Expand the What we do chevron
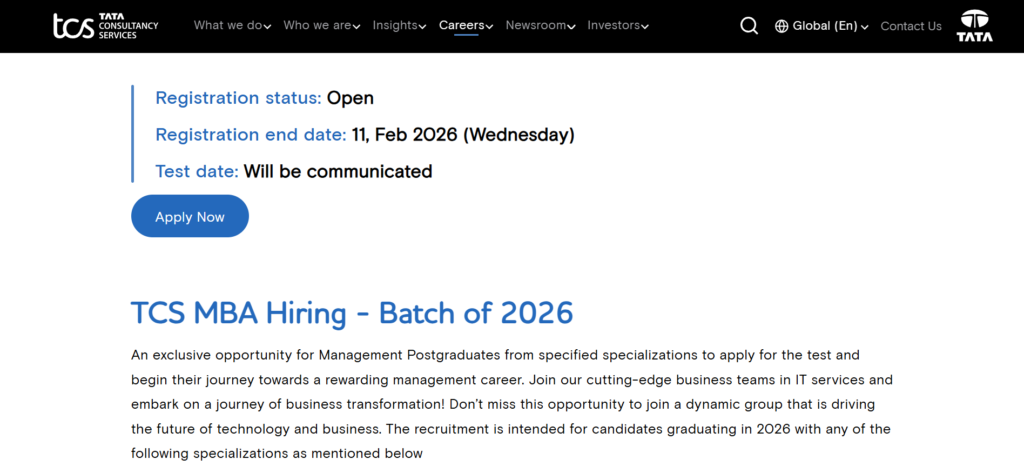 [267, 27]
